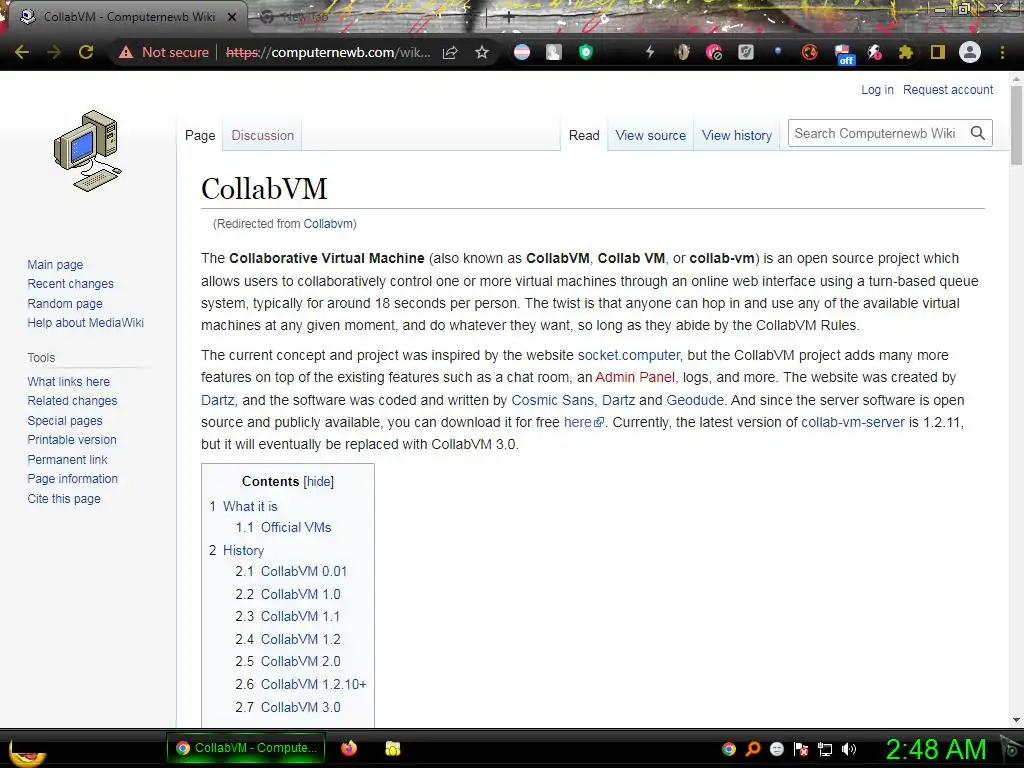Screen dimensions: 1024x768
Task: Open Page information link
Action: (72, 479)
